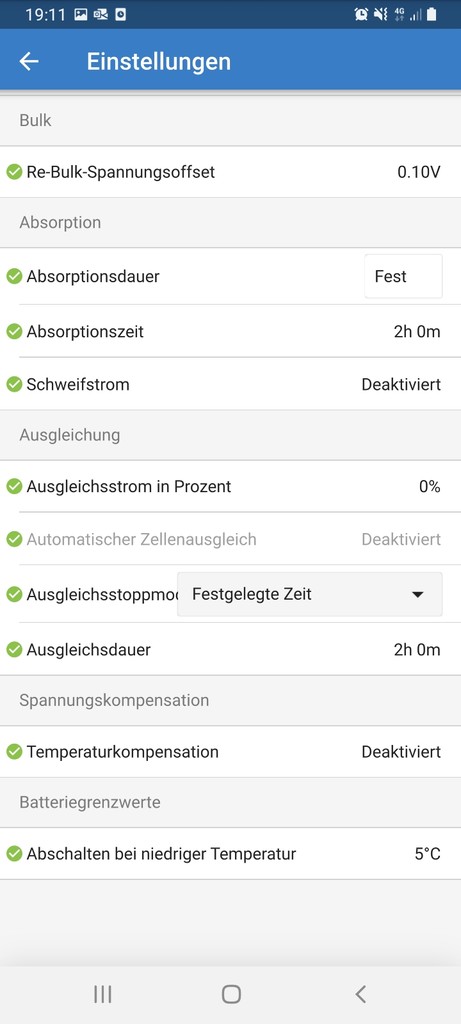The height and width of the screenshot is (1024, 461).
Task: Open the Absorptionsdauer Fest selector
Action: click(403, 277)
